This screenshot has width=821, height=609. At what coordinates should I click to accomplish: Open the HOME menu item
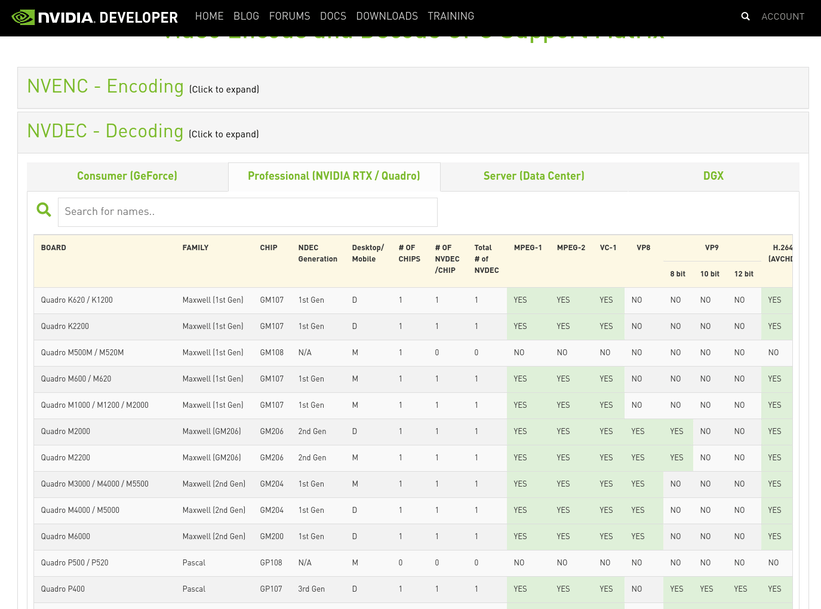coord(209,16)
